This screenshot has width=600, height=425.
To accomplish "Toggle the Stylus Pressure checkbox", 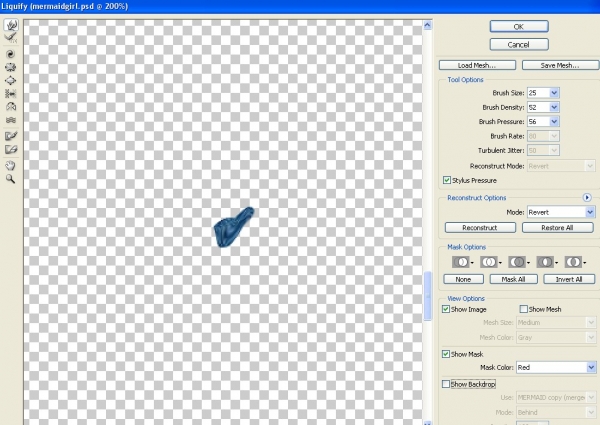I will (447, 180).
